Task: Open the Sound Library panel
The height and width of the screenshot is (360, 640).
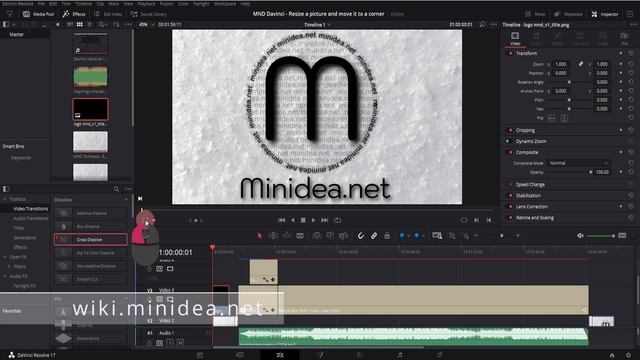Action: (x=148, y=14)
